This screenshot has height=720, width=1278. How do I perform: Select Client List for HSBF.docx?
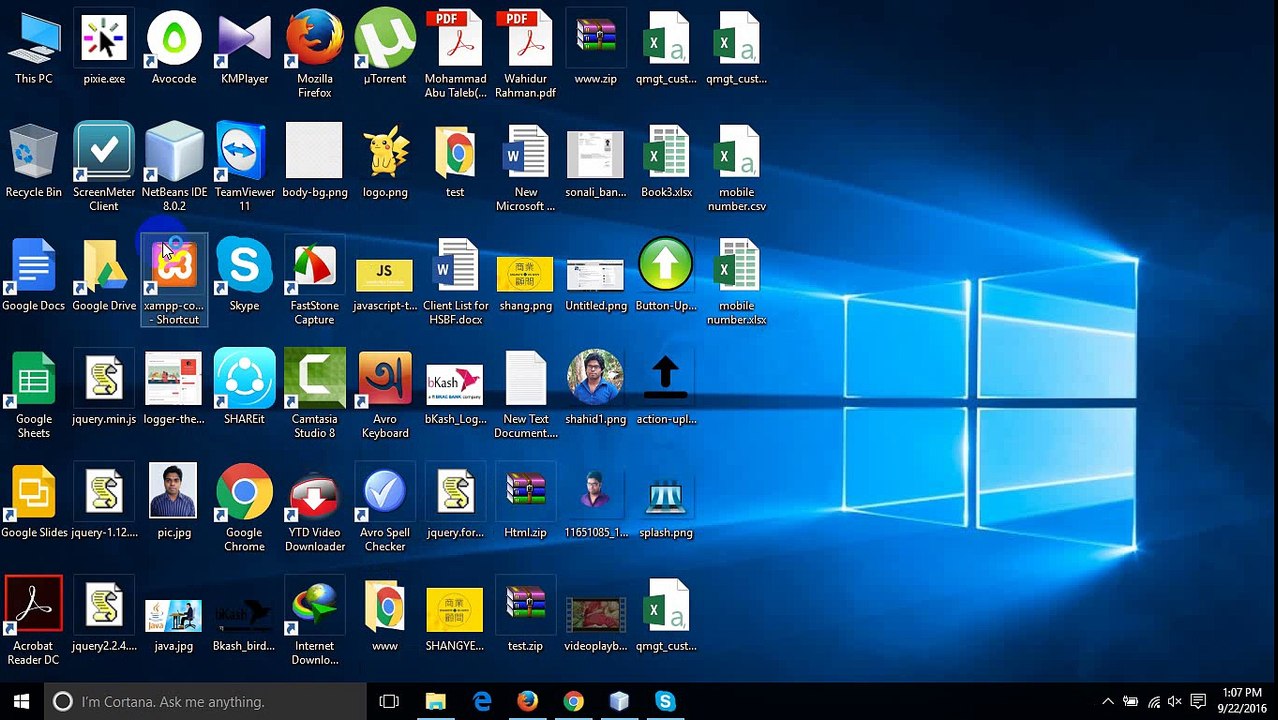(x=456, y=281)
